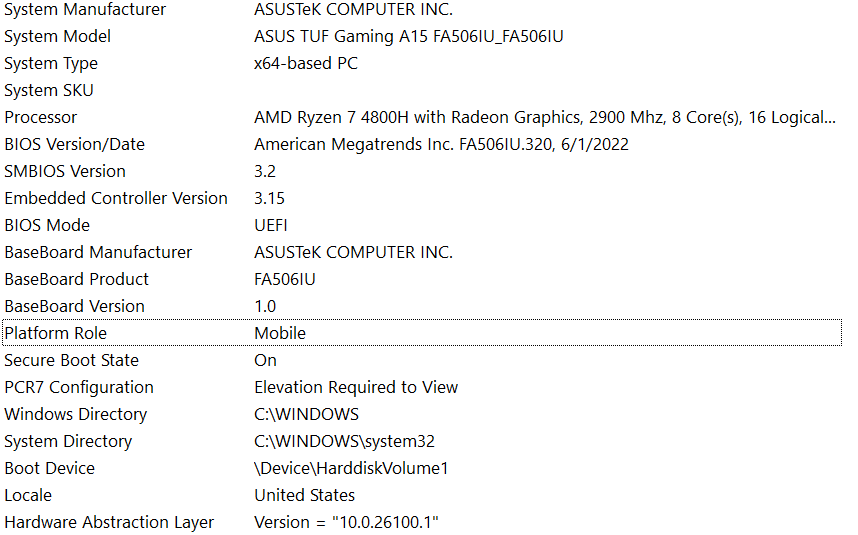Select the Platform Role row

coord(56,334)
